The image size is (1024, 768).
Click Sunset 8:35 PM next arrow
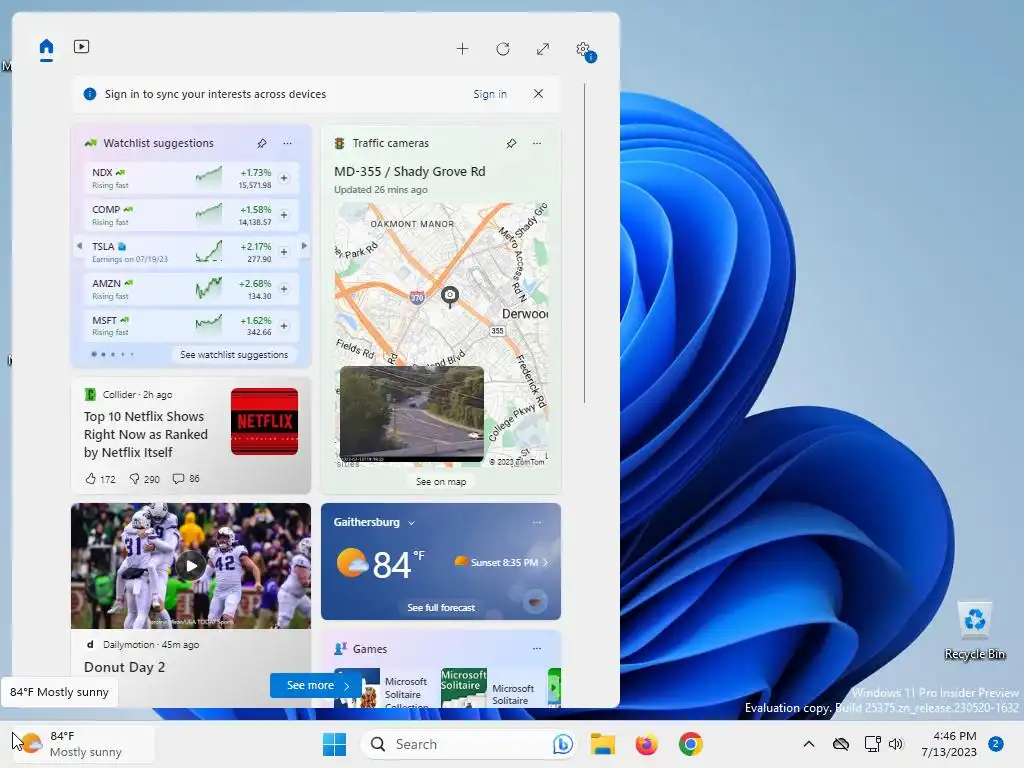(x=545, y=562)
